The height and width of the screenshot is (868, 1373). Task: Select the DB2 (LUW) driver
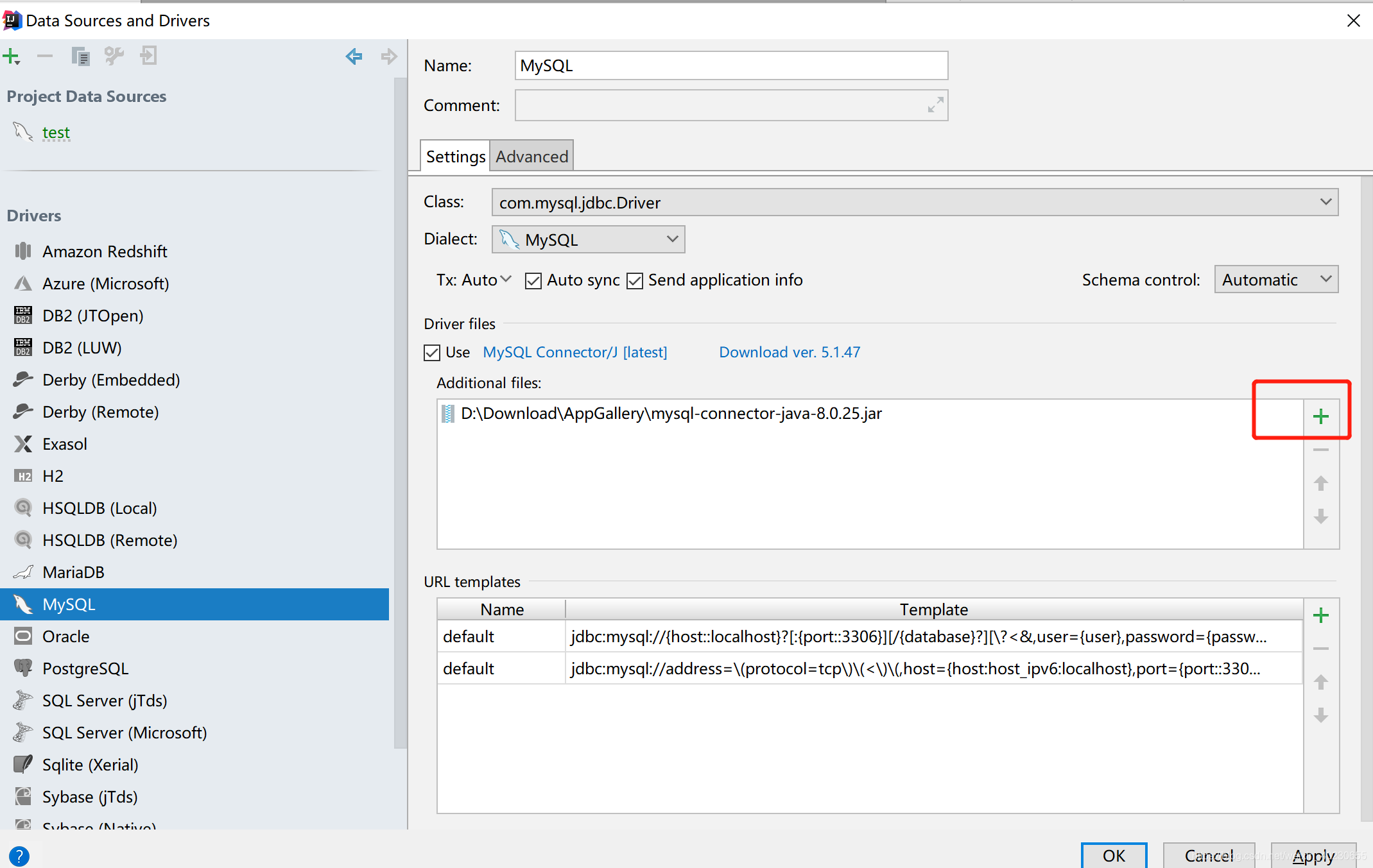[x=194, y=348]
